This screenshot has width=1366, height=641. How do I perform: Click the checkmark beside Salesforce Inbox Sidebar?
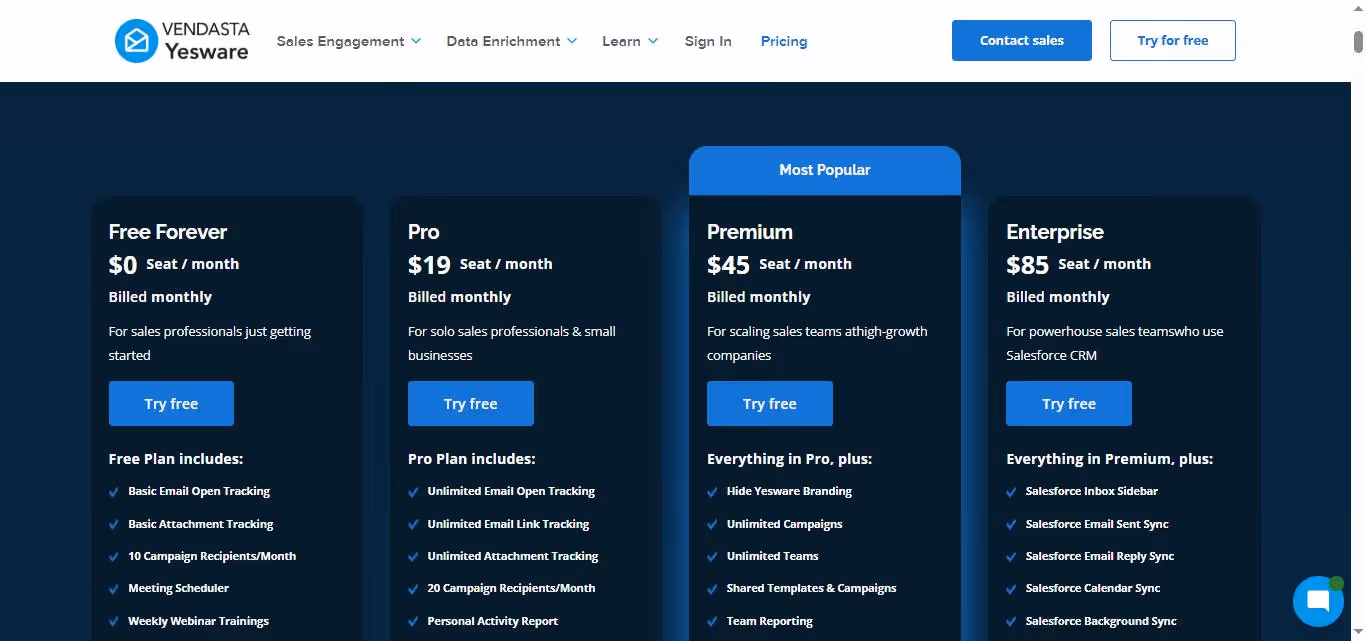coord(1011,491)
